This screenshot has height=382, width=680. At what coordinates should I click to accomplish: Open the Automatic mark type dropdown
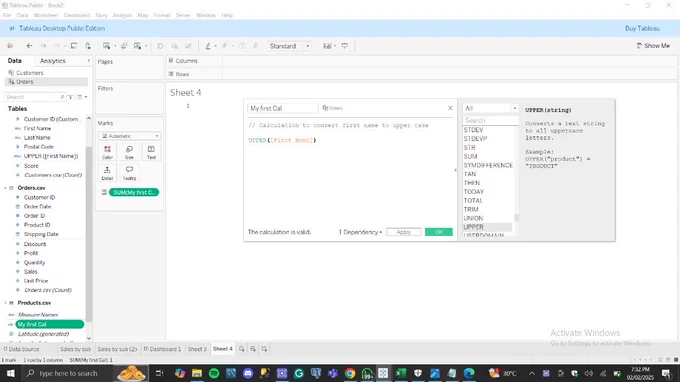(x=129, y=136)
